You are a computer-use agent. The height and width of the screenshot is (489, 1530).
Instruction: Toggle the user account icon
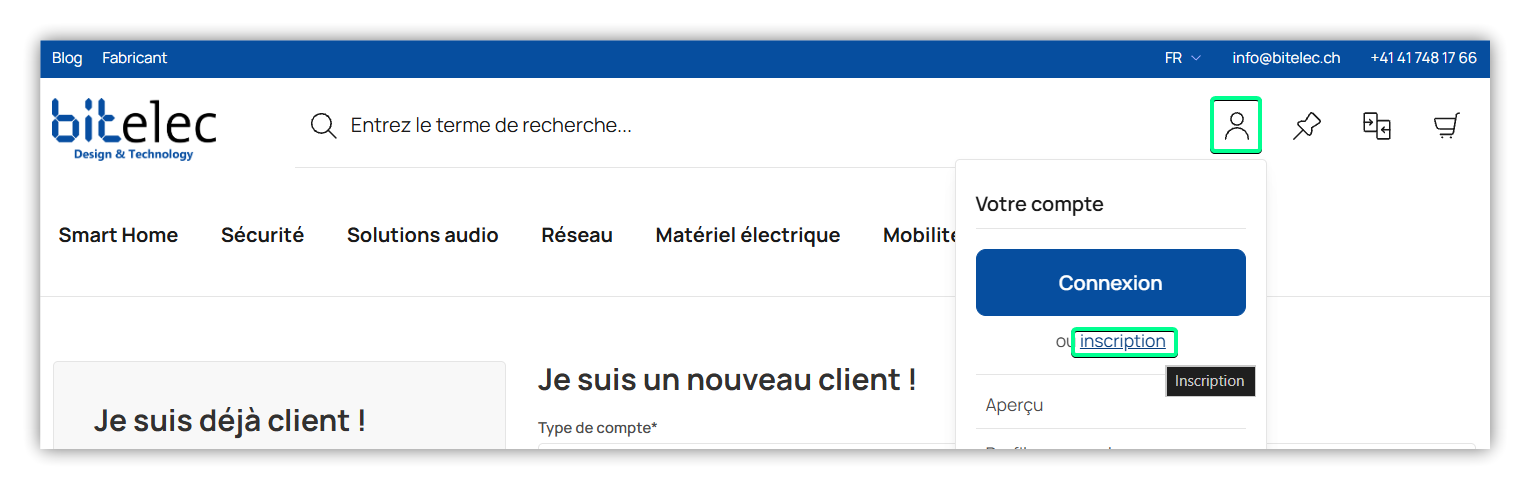click(1236, 125)
